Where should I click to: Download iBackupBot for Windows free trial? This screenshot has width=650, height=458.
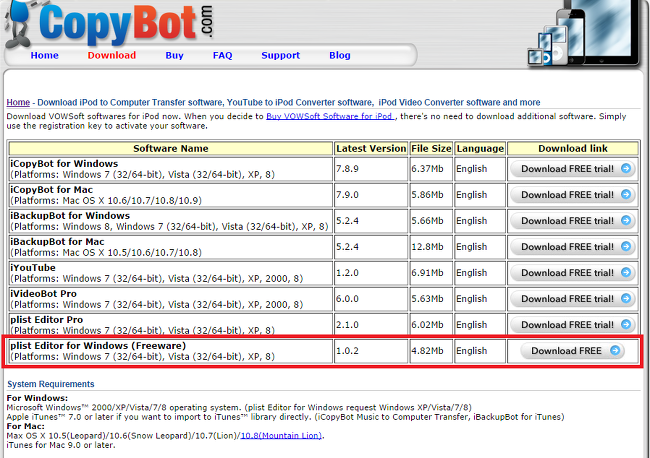pos(572,221)
